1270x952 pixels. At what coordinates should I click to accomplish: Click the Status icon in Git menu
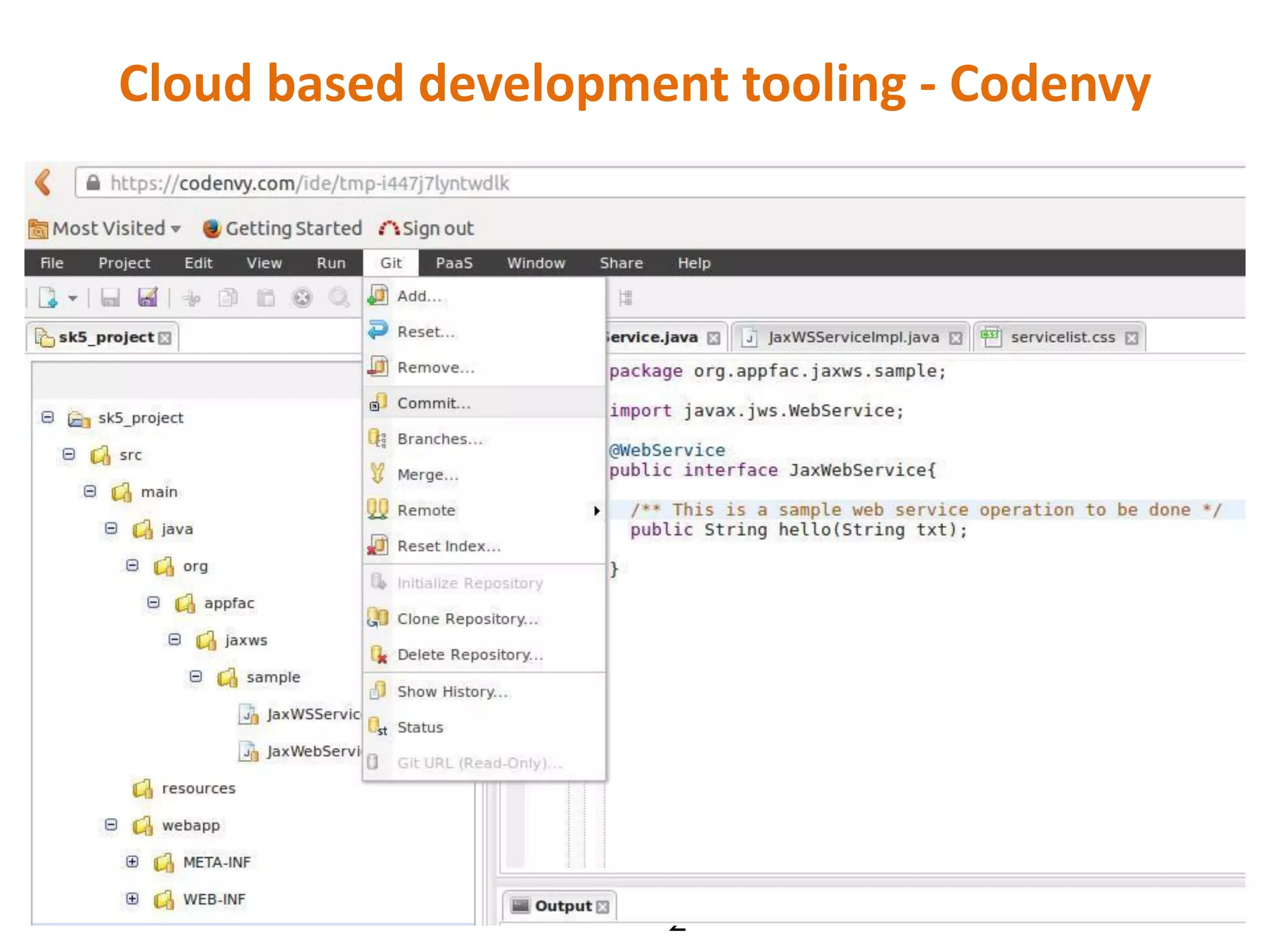tap(378, 726)
